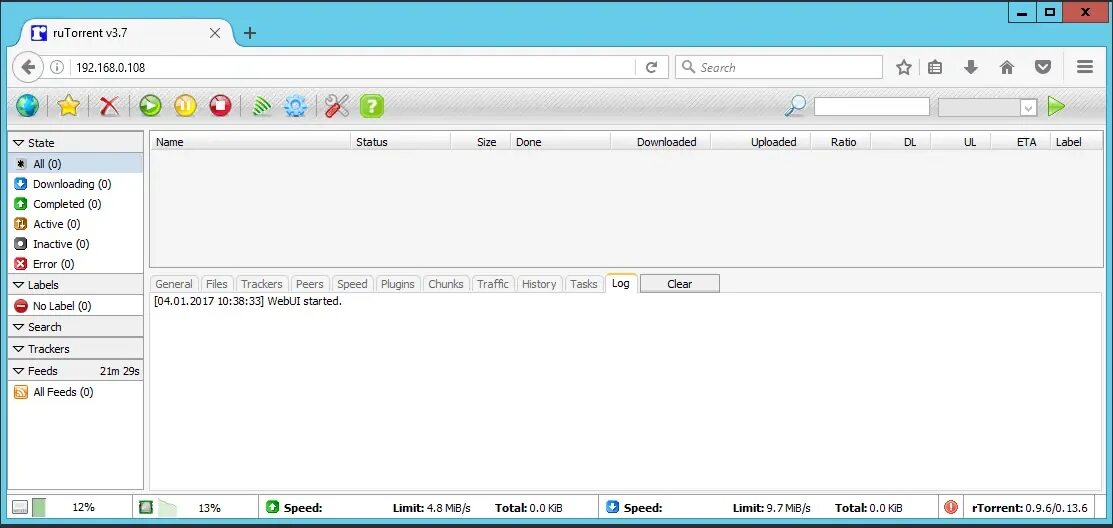The height and width of the screenshot is (528, 1113).
Task: Remove torrent with the red X icon
Action: 109,106
